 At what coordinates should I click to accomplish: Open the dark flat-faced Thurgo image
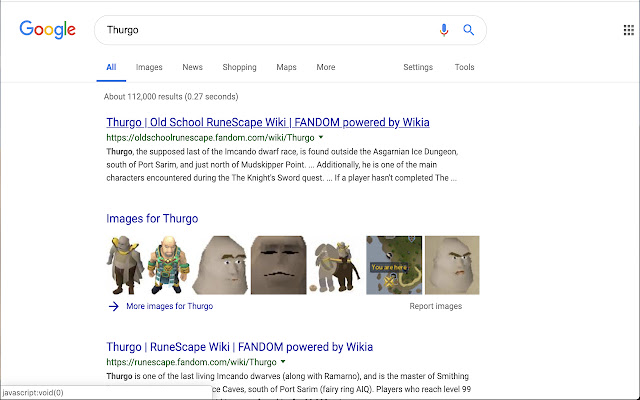pos(278,265)
